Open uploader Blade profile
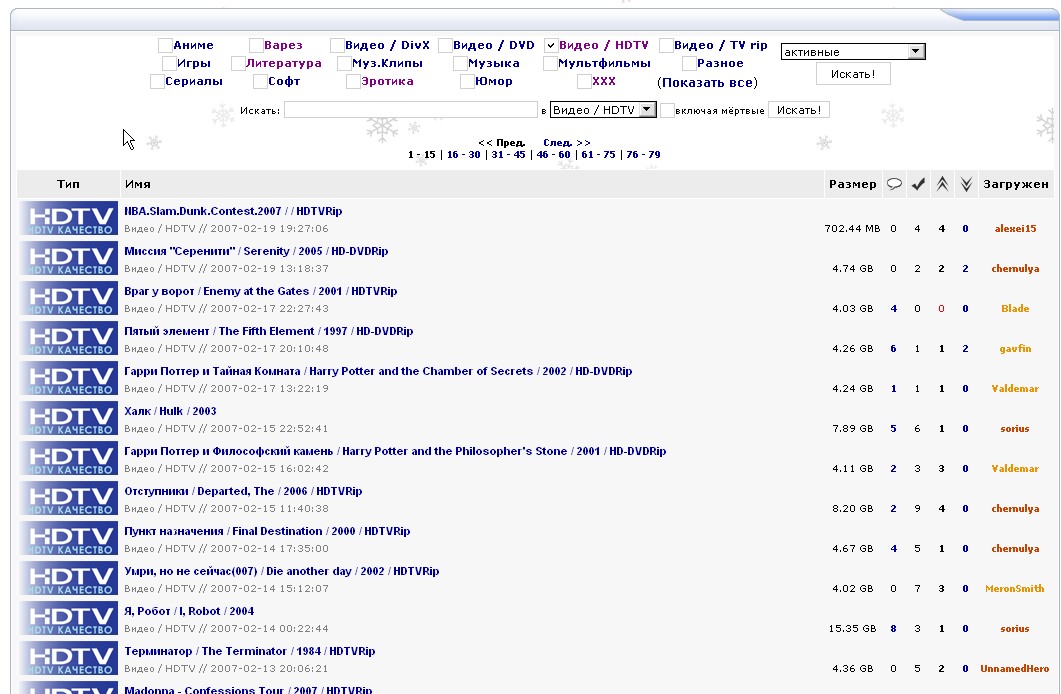Viewport: 1061px width, 694px height. click(x=1015, y=308)
